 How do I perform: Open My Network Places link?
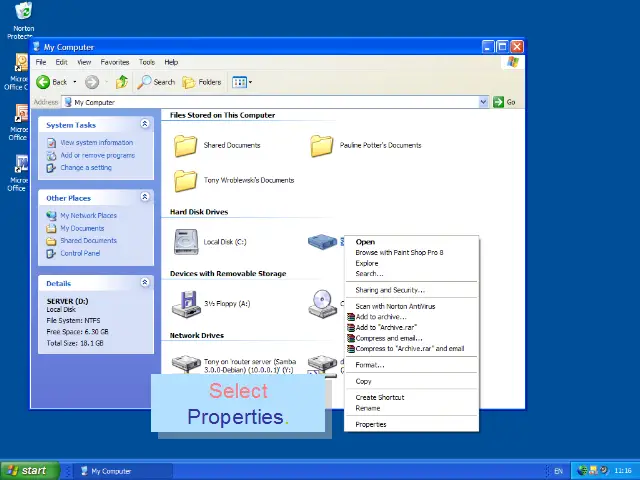point(89,216)
